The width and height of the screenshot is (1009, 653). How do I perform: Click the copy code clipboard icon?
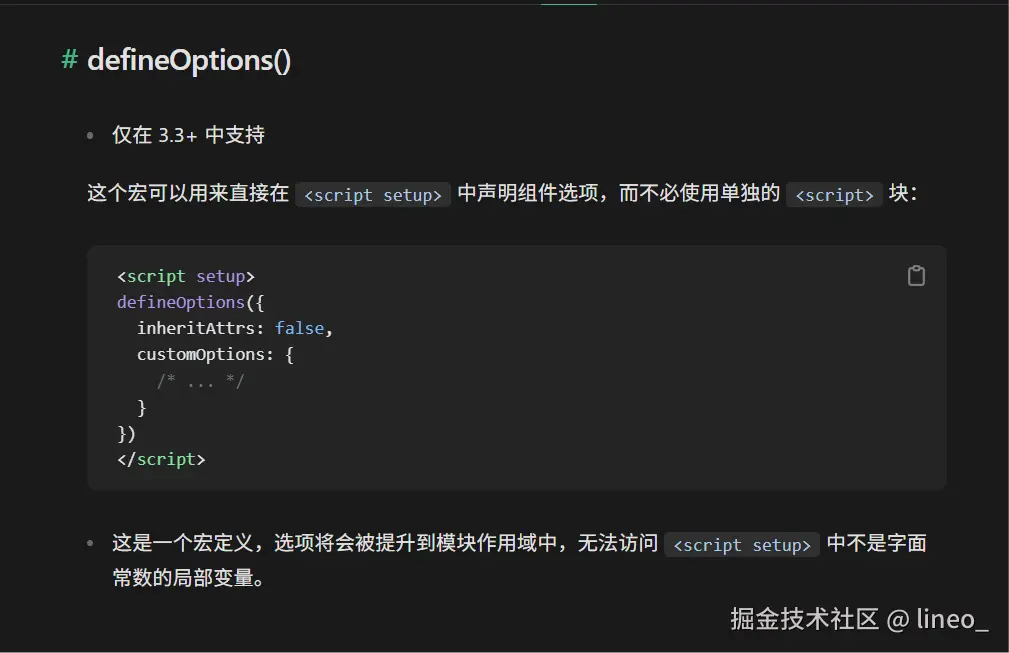916,276
